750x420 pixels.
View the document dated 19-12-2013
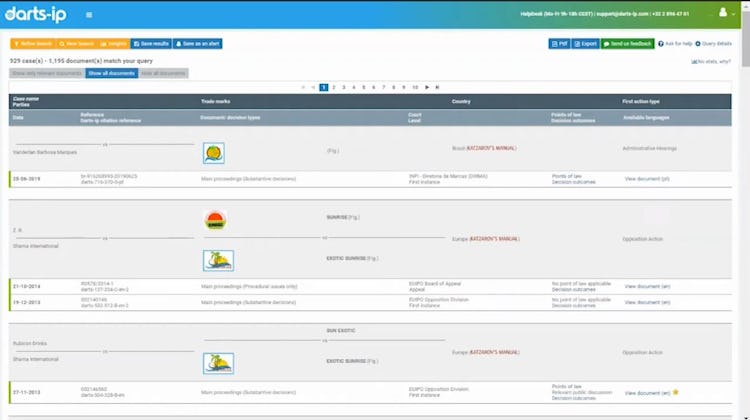(647, 303)
